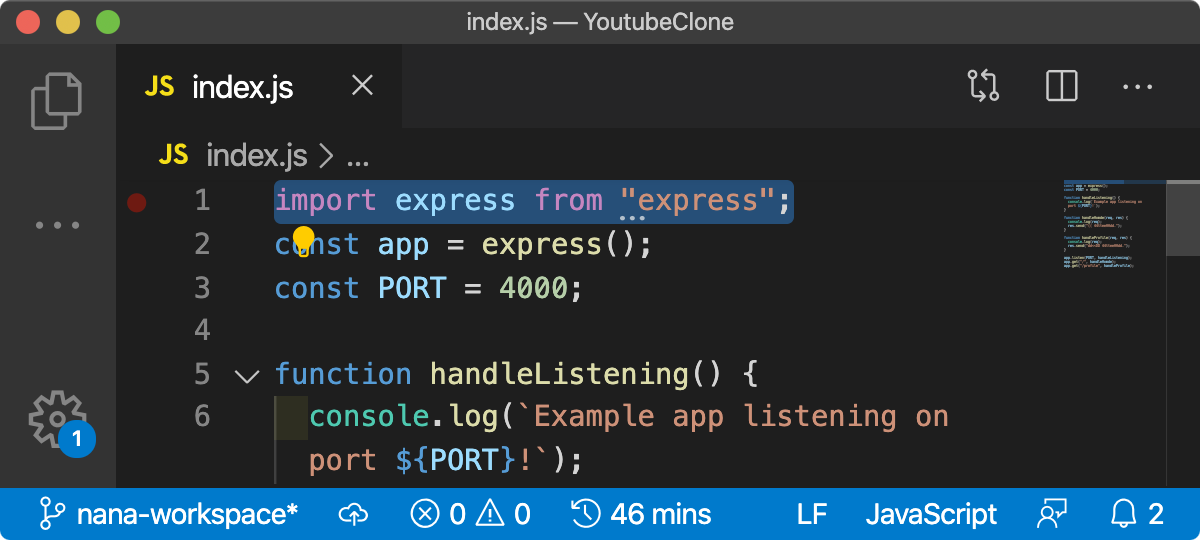Click the lightbulb quick fix icon

click(x=303, y=241)
